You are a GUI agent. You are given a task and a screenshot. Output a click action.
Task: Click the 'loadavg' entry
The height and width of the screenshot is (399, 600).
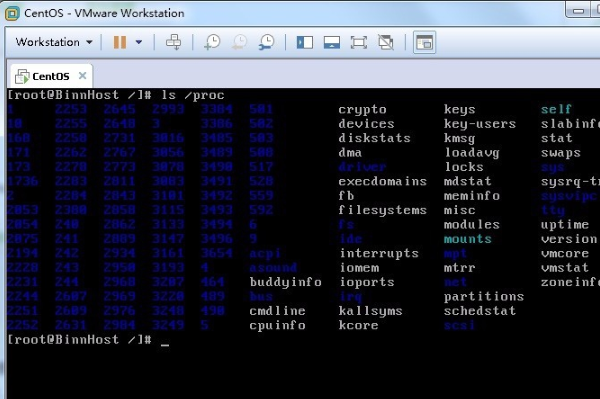(x=472, y=153)
